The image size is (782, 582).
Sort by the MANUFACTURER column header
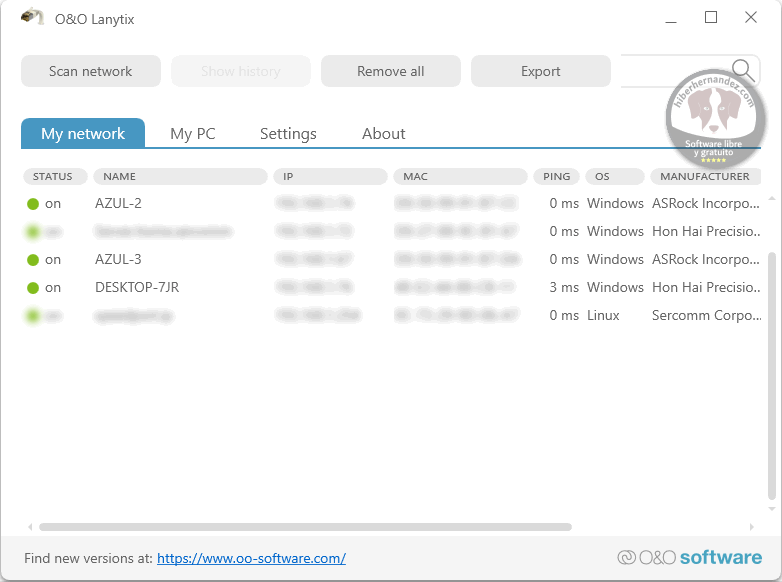pyautogui.click(x=706, y=177)
